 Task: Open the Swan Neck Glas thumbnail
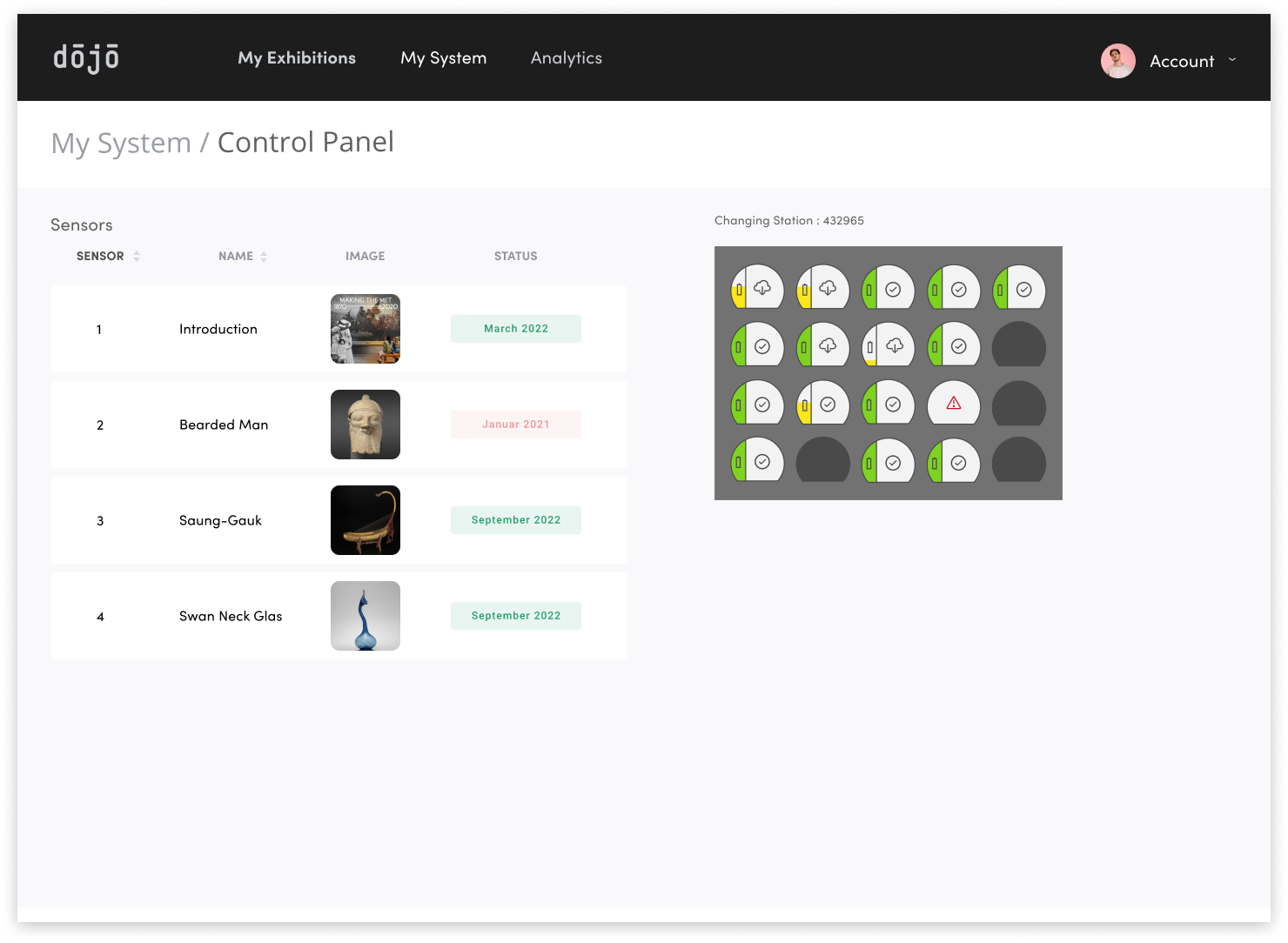[366, 616]
